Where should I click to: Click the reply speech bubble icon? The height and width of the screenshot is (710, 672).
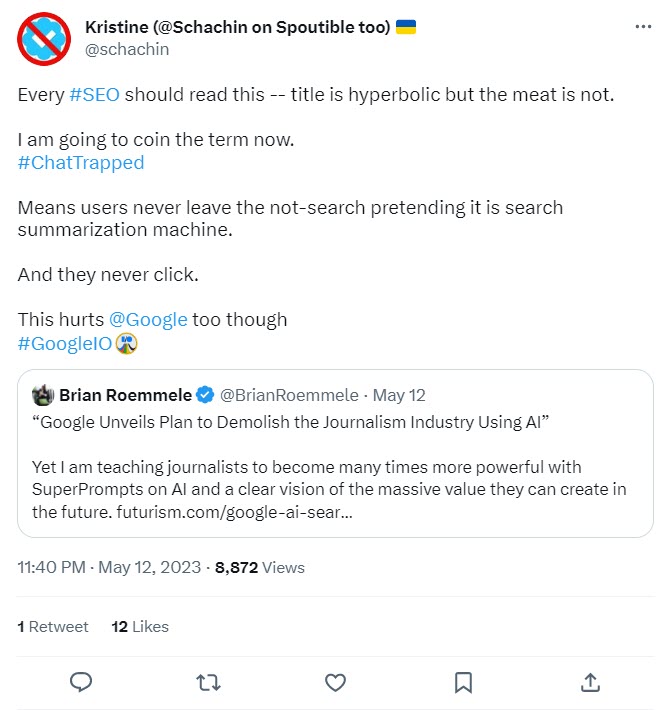click(x=82, y=682)
